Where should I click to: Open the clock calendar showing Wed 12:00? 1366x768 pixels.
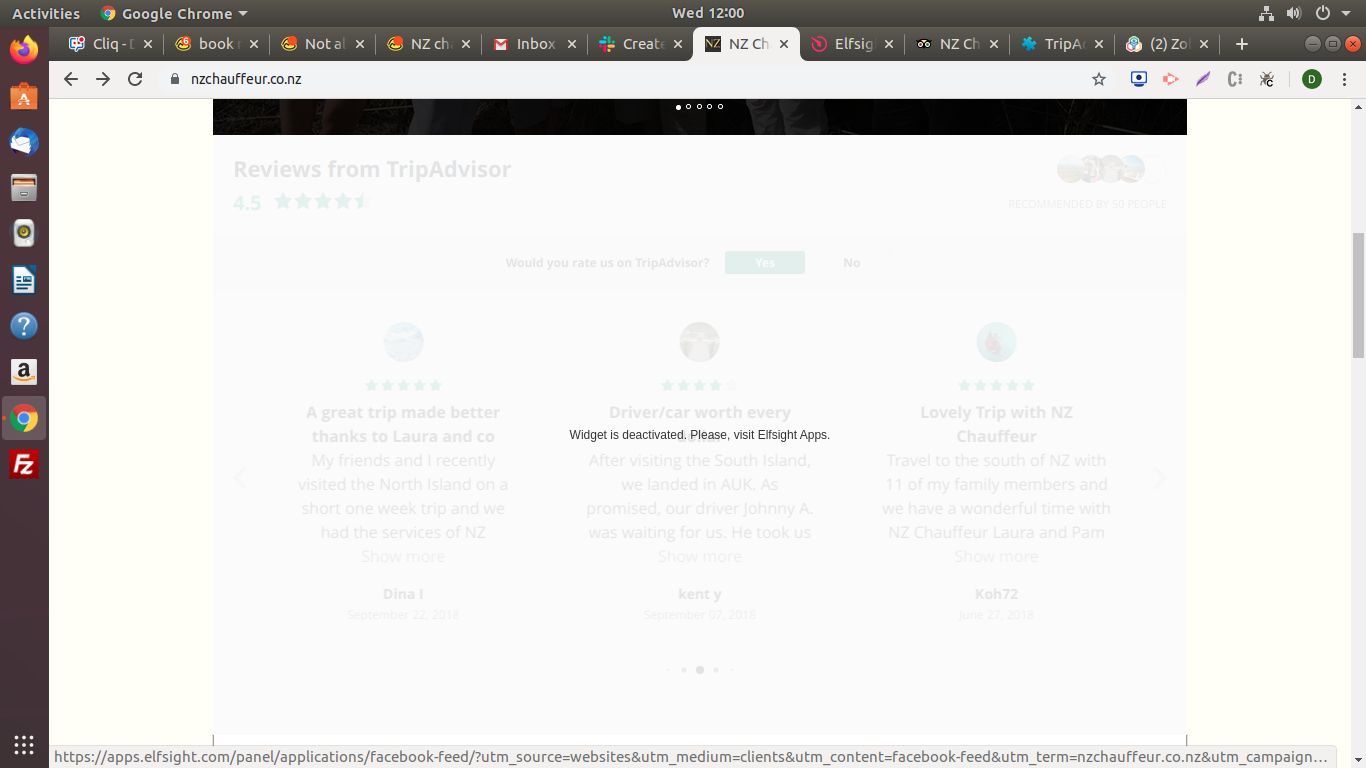tap(708, 13)
